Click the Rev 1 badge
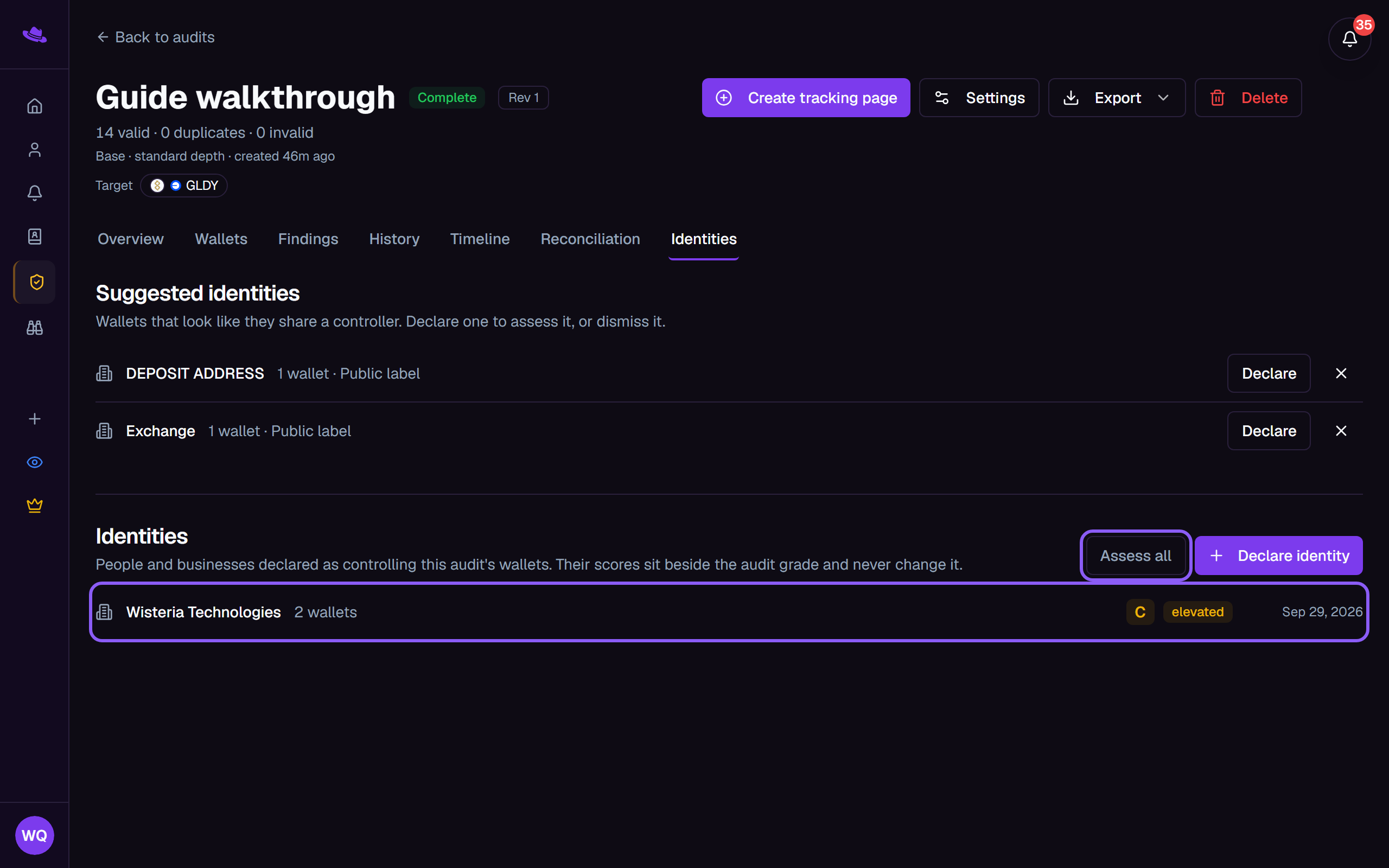The width and height of the screenshot is (1389, 868). pyautogui.click(x=523, y=98)
